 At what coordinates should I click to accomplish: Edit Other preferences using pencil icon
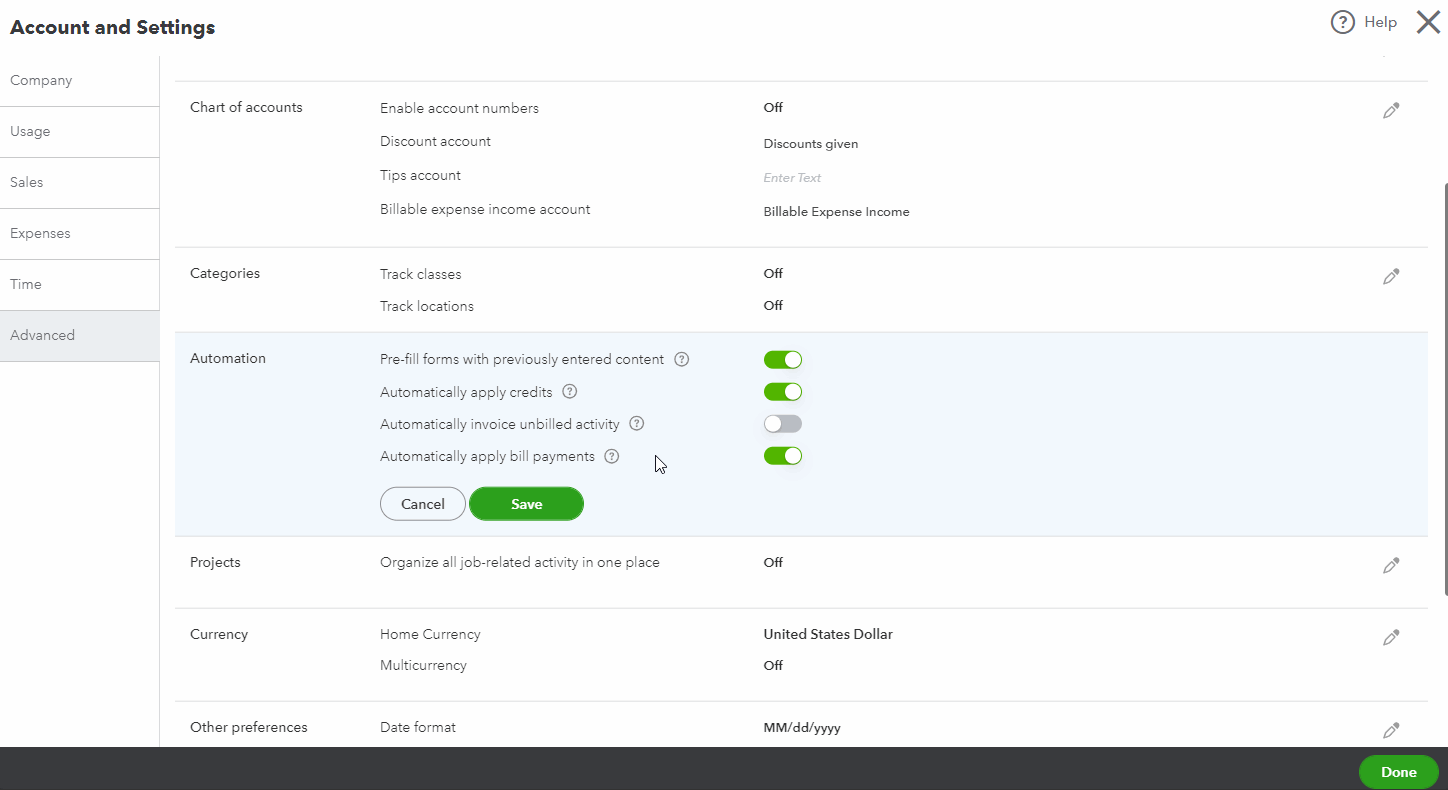(x=1391, y=731)
